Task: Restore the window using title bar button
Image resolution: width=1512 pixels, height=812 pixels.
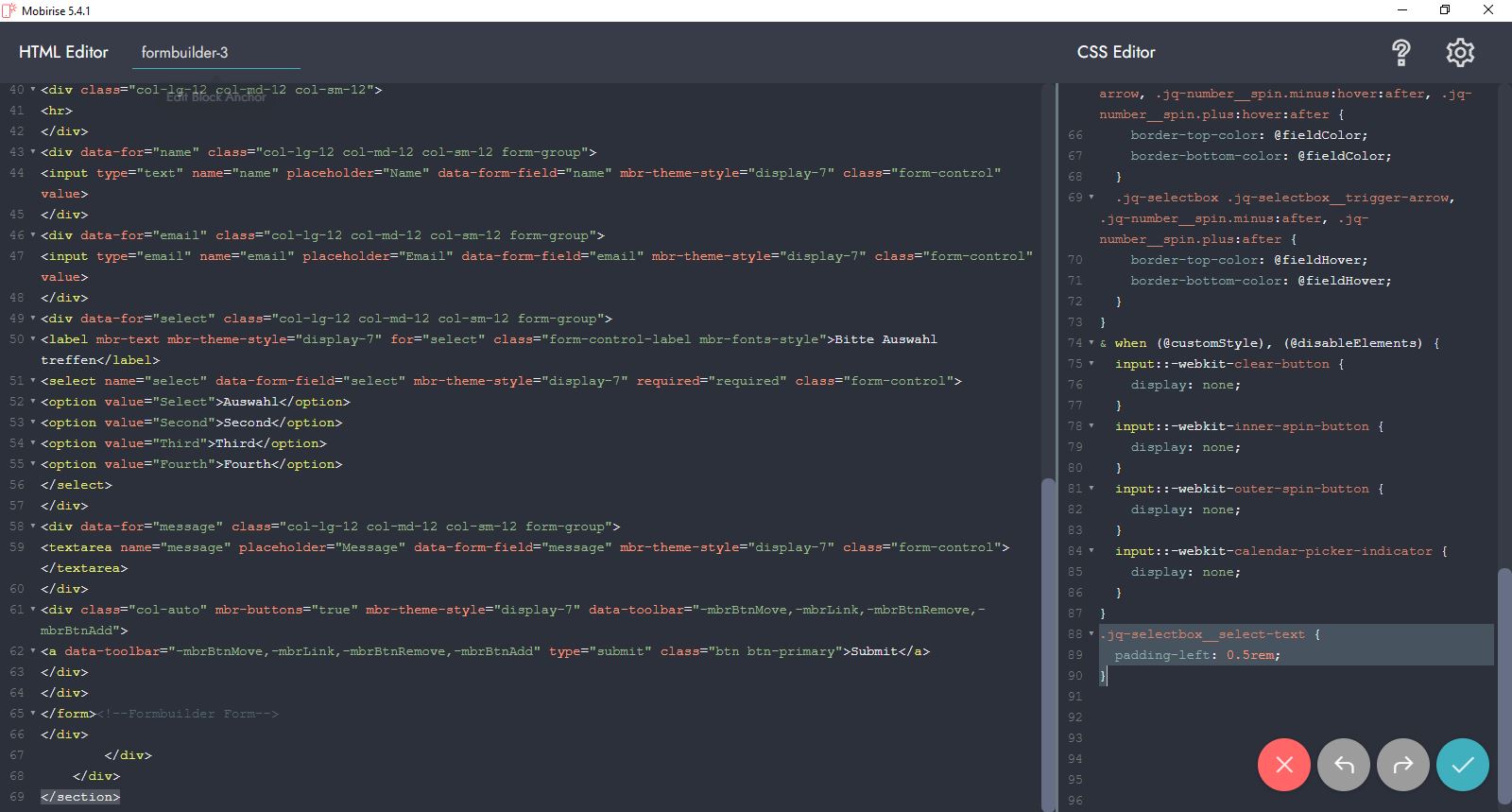Action: [1445, 10]
